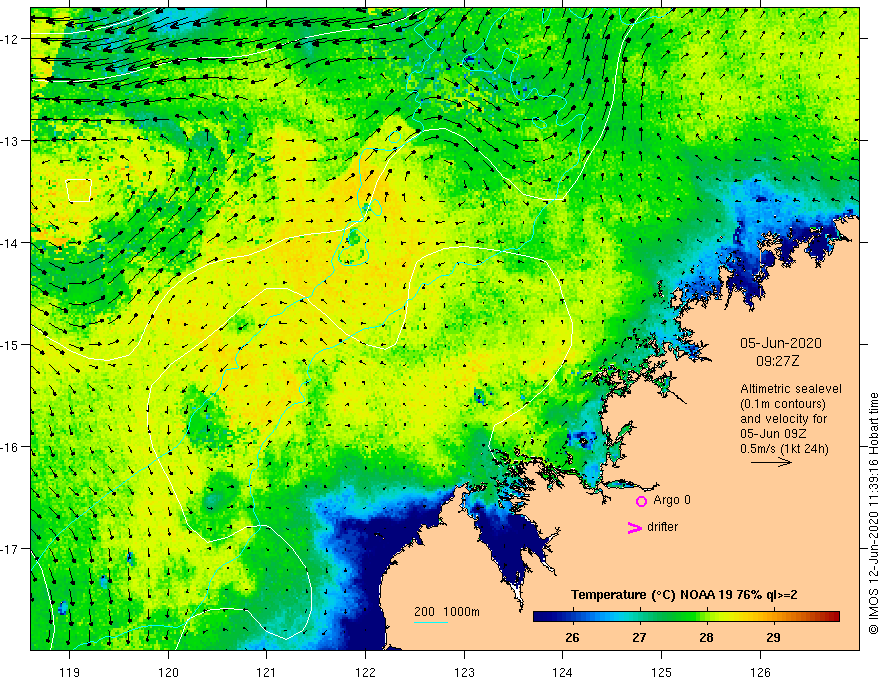Click the -17 latitude axis label
This screenshot has height=680, width=880.
(x=11, y=549)
